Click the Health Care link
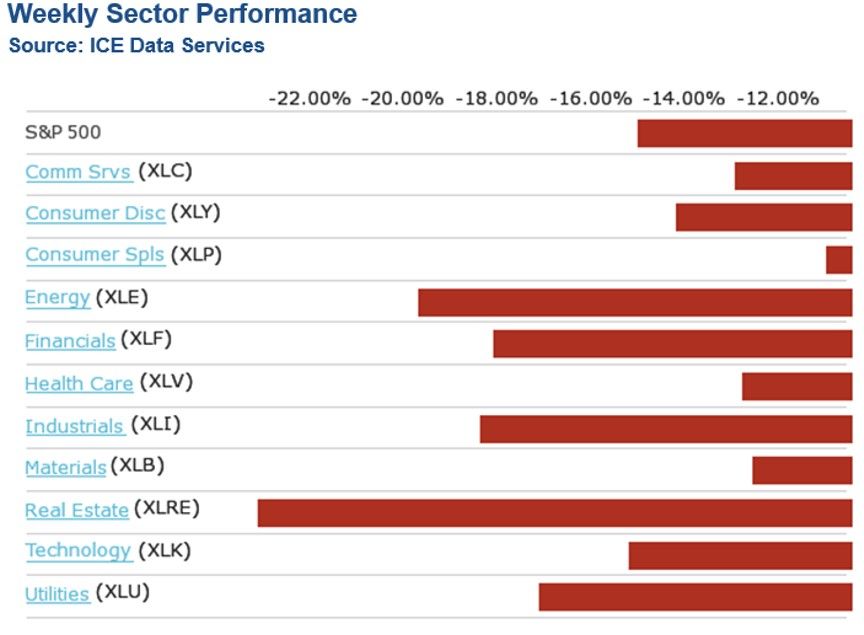This screenshot has height=635, width=864. click(79, 383)
